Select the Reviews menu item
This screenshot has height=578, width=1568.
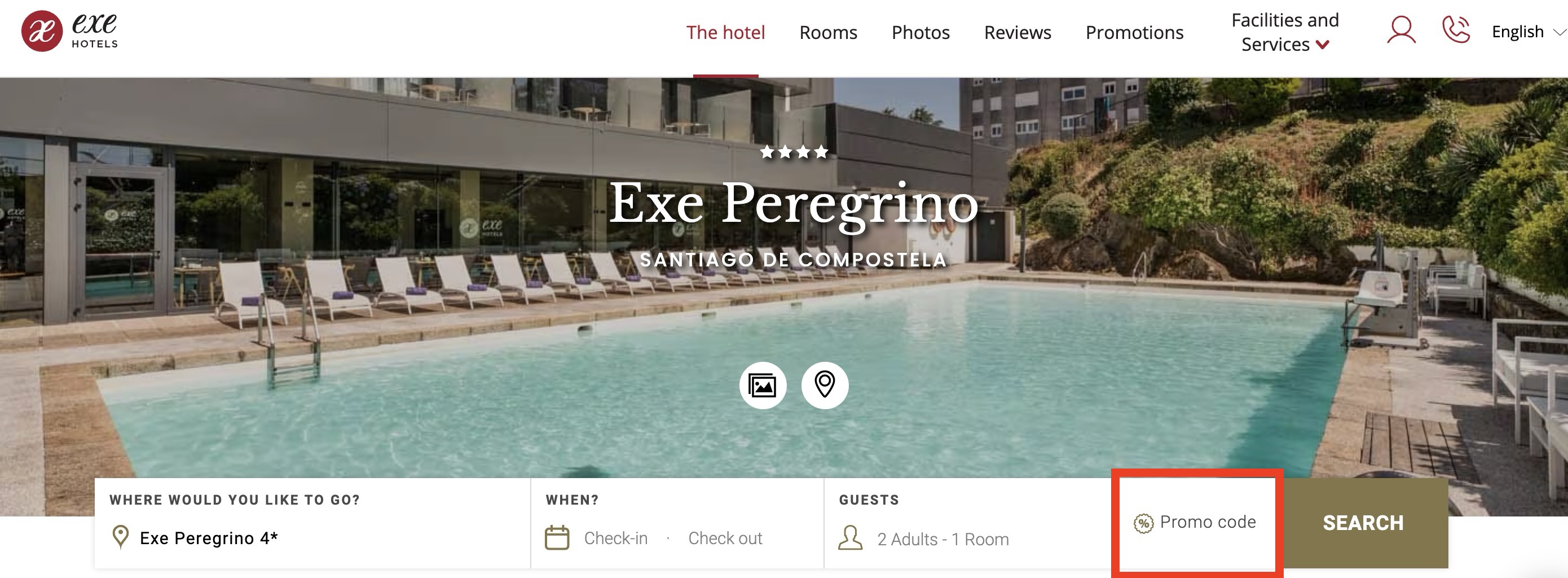pos(1017,32)
